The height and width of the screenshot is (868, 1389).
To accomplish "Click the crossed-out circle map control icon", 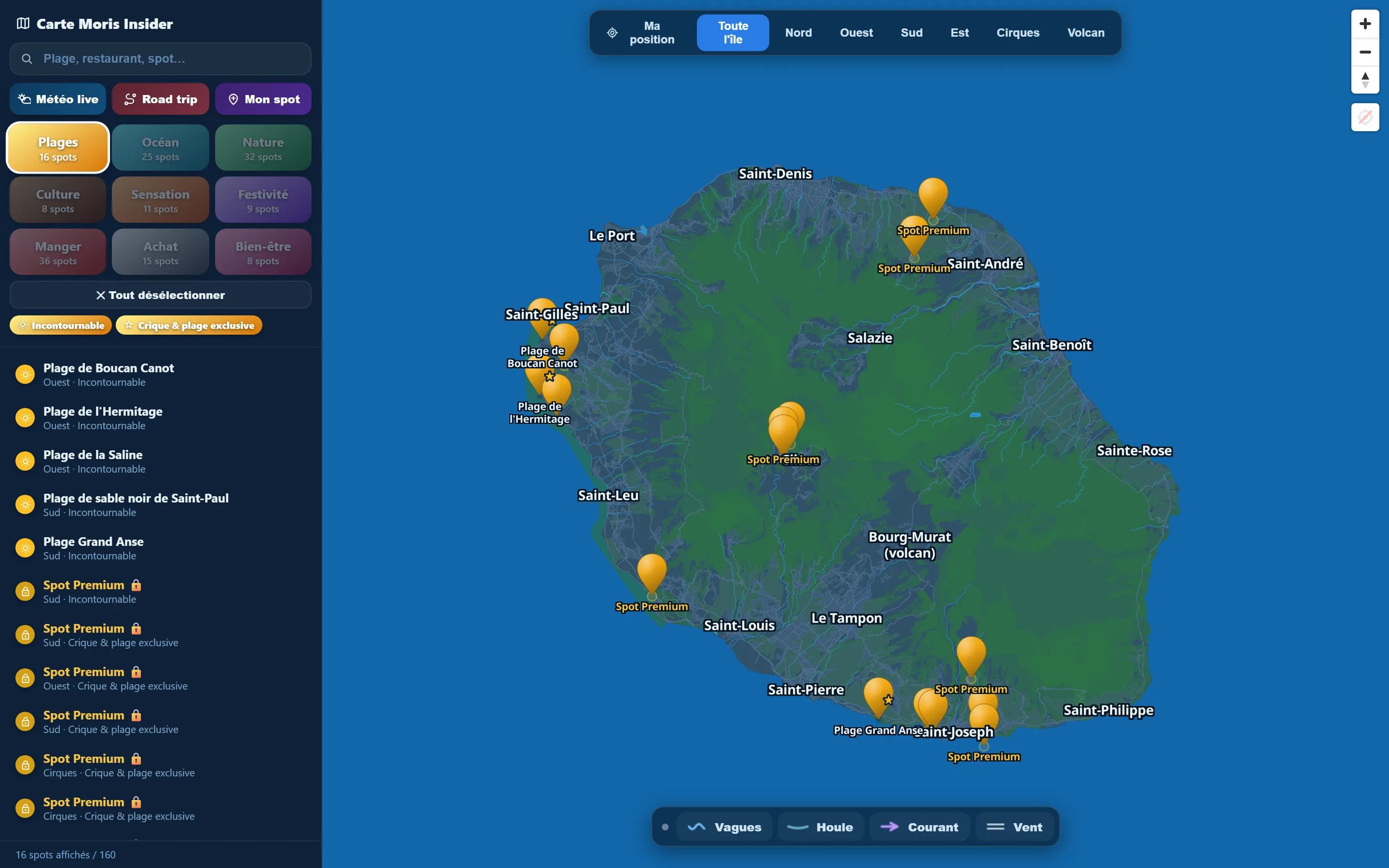I will (1365, 117).
